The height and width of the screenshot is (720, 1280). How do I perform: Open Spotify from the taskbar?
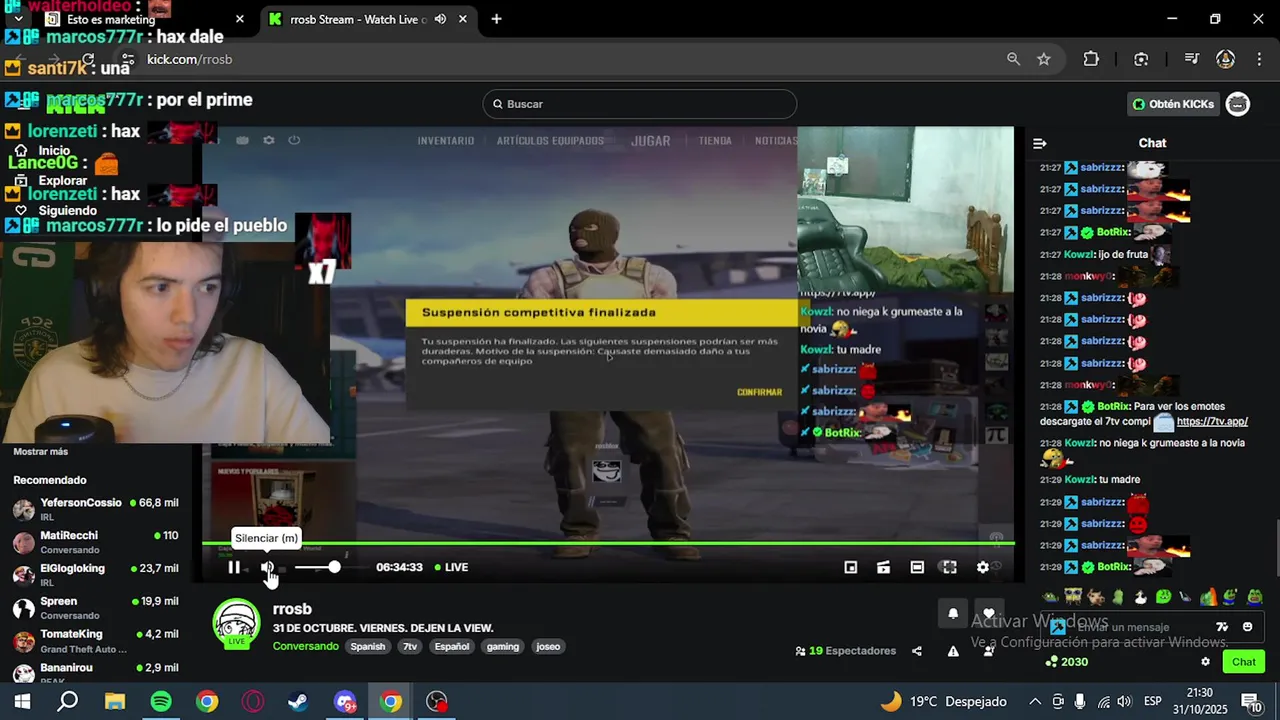click(x=161, y=701)
